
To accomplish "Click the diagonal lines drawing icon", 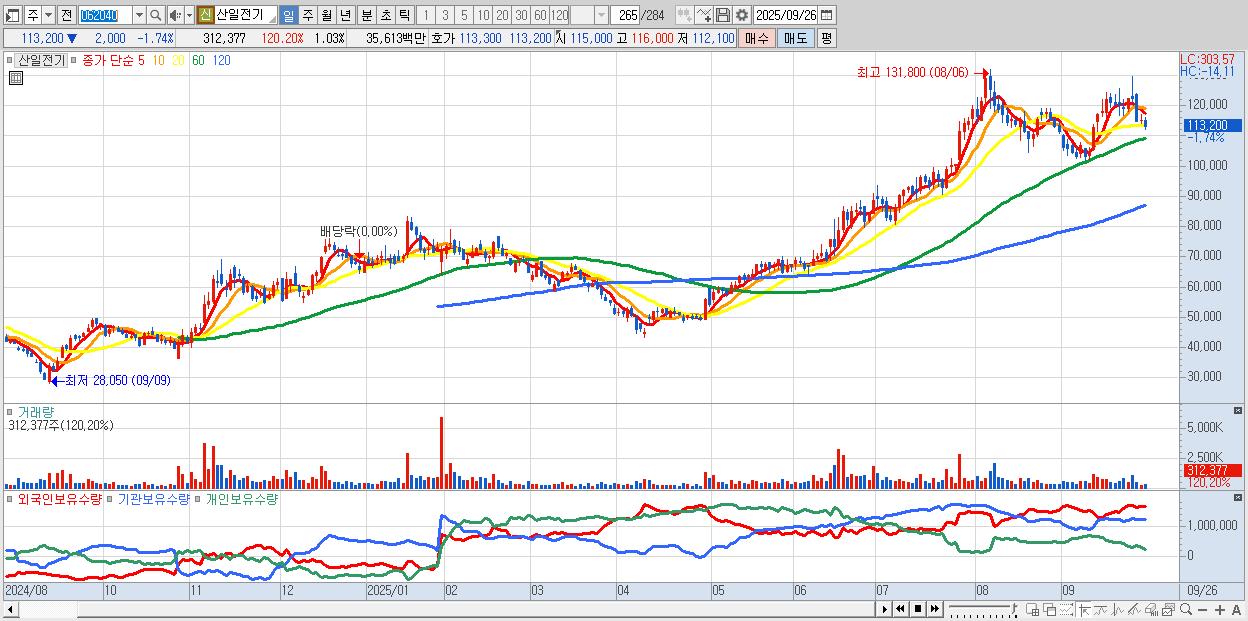I will pos(1135,610).
